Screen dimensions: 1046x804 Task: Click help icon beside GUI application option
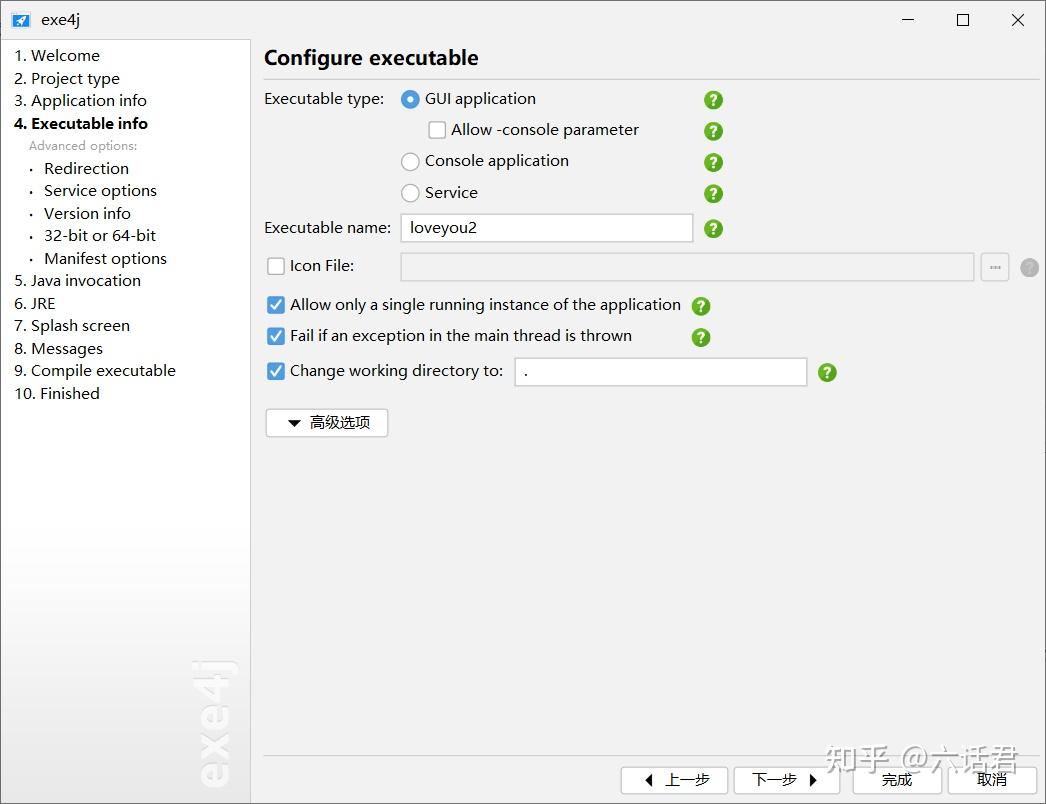(713, 100)
